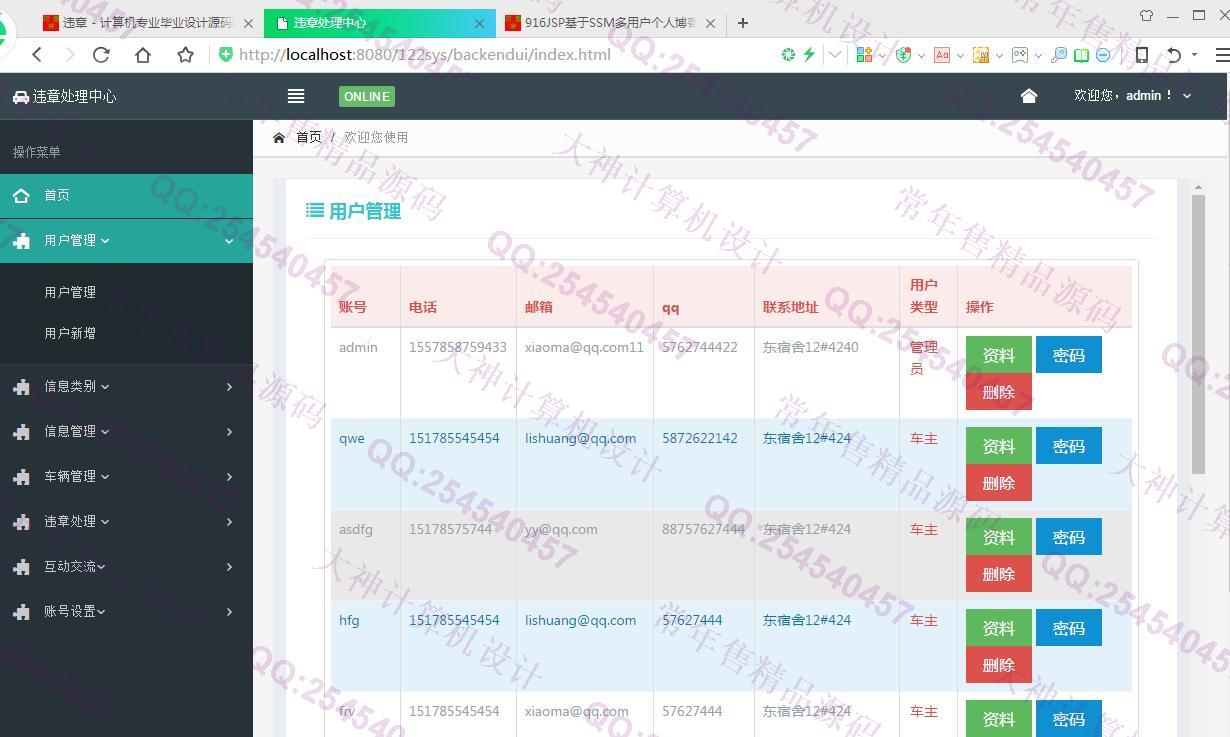1230x737 pixels.
Task: Delete the hfg user with 删除
Action: (998, 665)
